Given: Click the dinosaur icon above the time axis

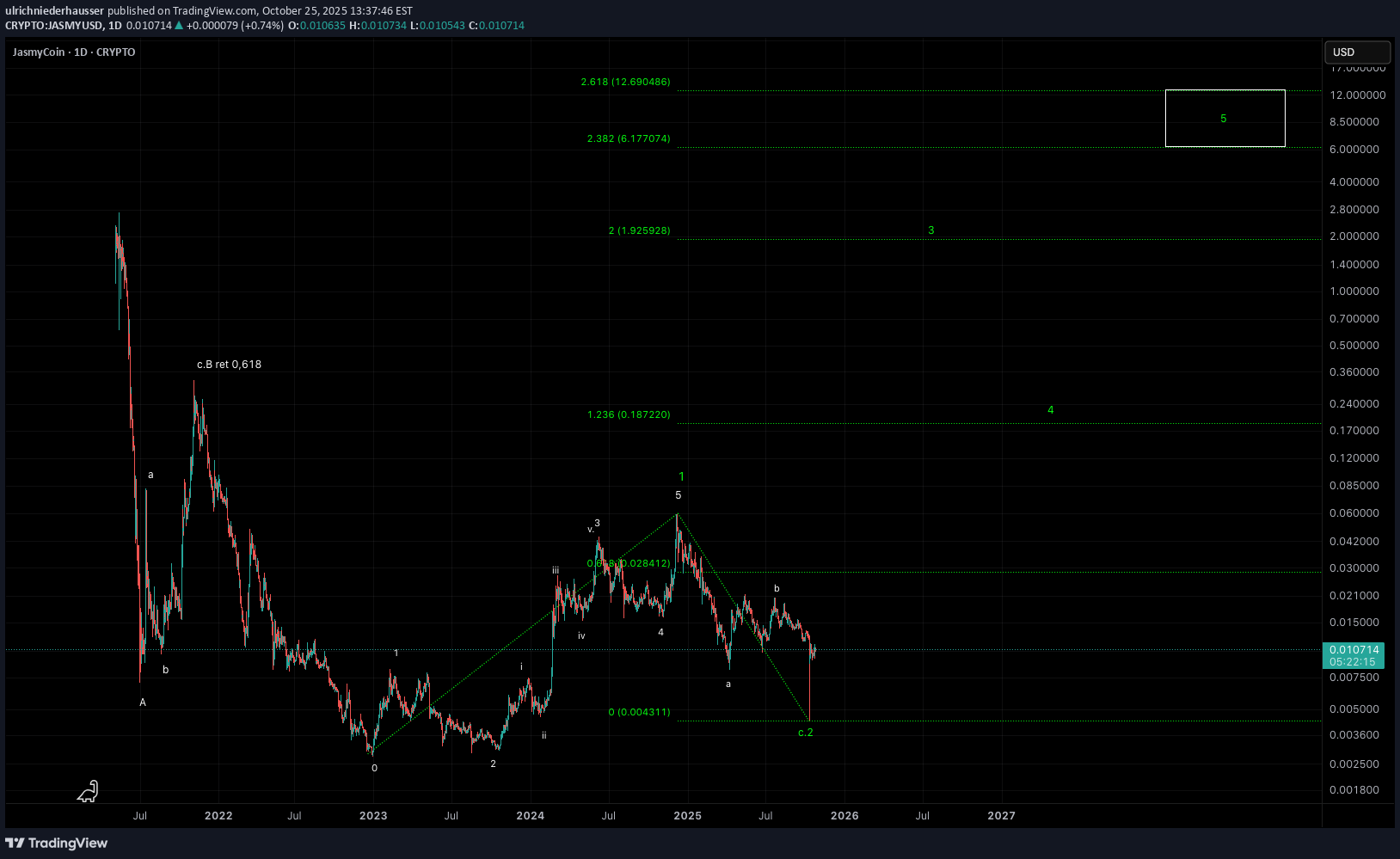Looking at the screenshot, I should tap(88, 791).
